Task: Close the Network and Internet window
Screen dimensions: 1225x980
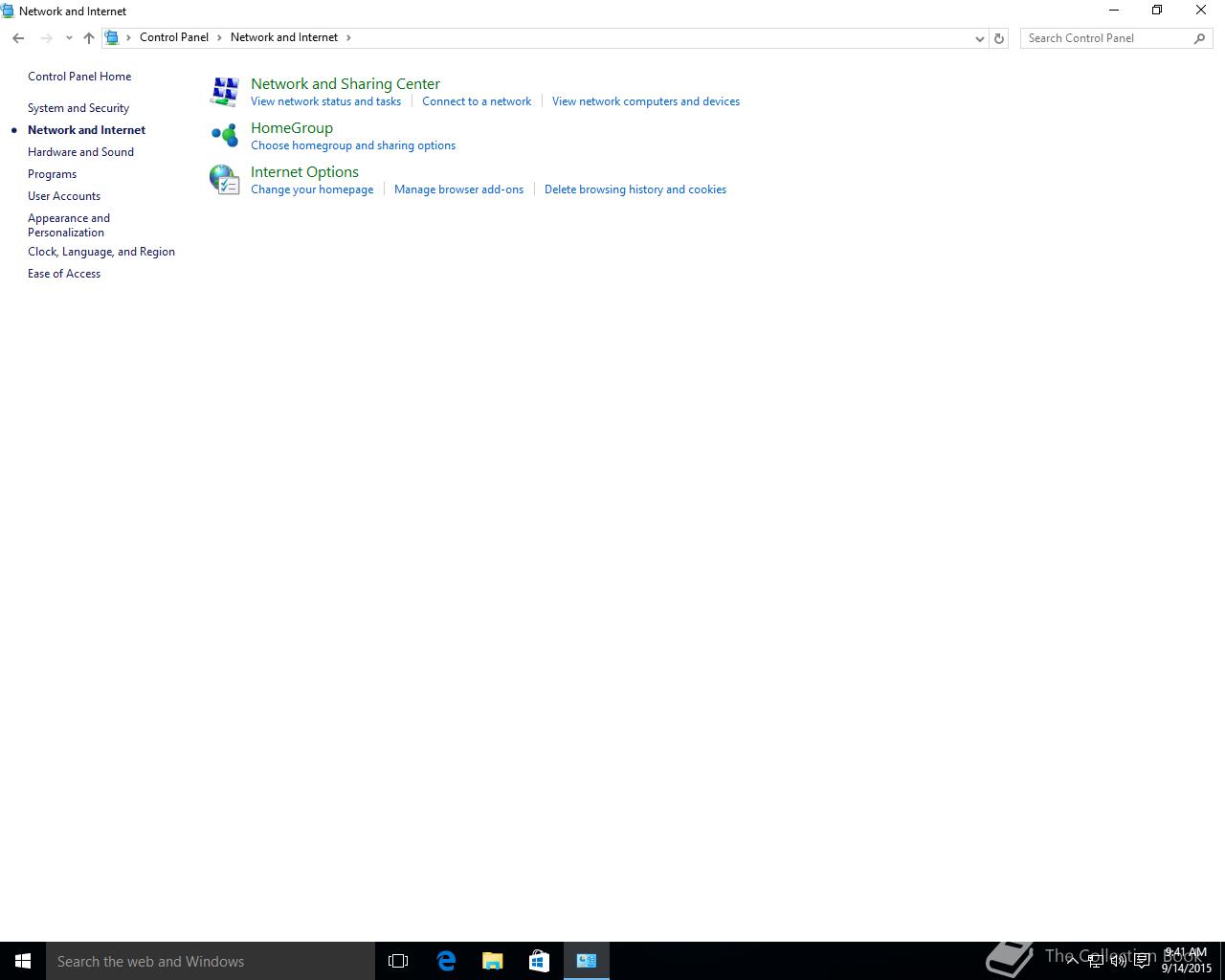Action: tap(1201, 11)
